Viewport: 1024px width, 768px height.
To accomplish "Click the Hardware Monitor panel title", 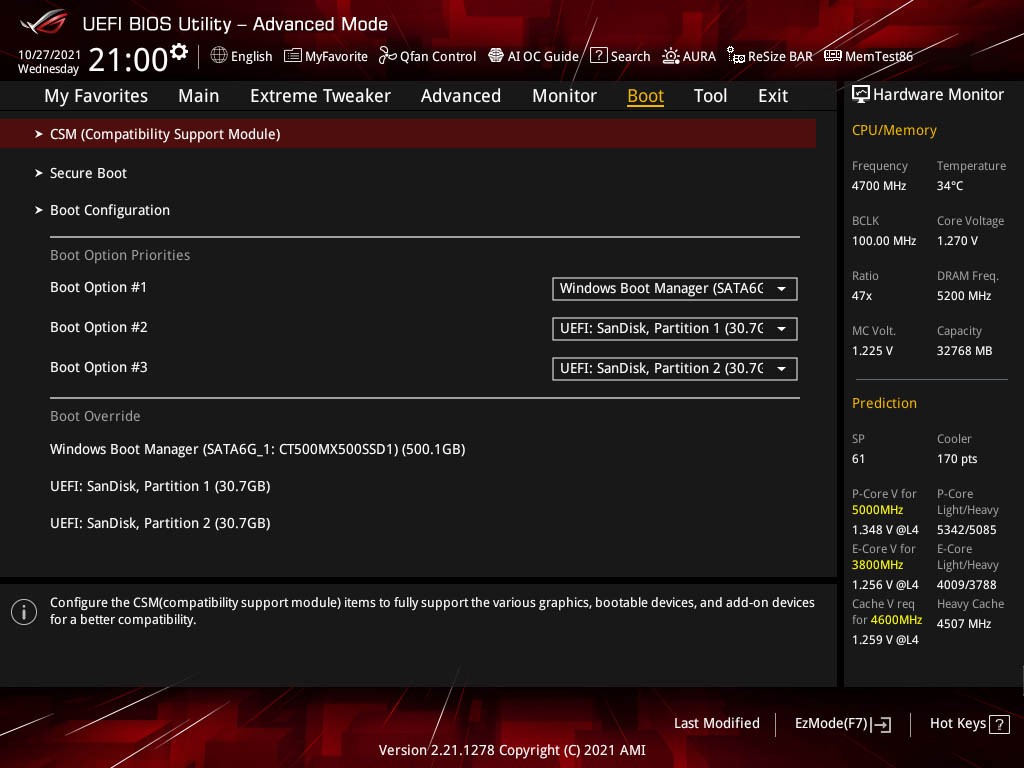I will 938,95.
